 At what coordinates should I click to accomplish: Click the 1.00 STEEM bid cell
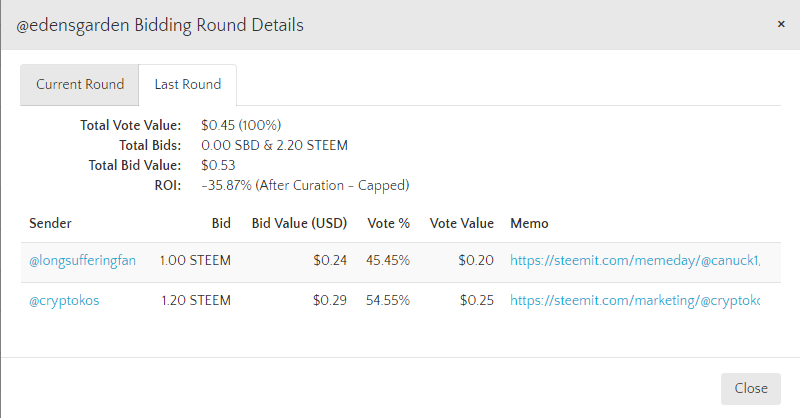click(195, 261)
